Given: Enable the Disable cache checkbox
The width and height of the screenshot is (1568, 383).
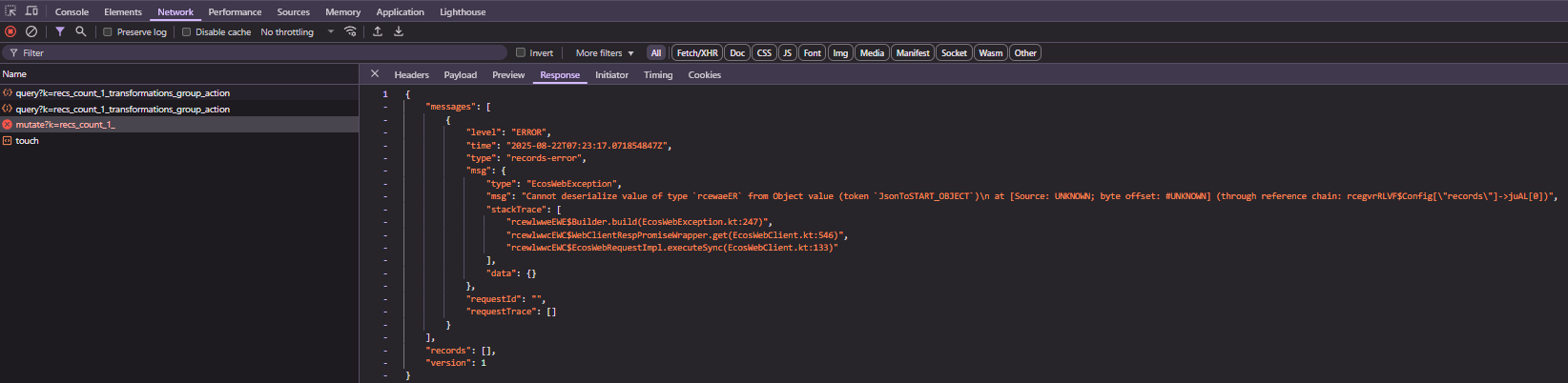Looking at the screenshot, I should 186,32.
